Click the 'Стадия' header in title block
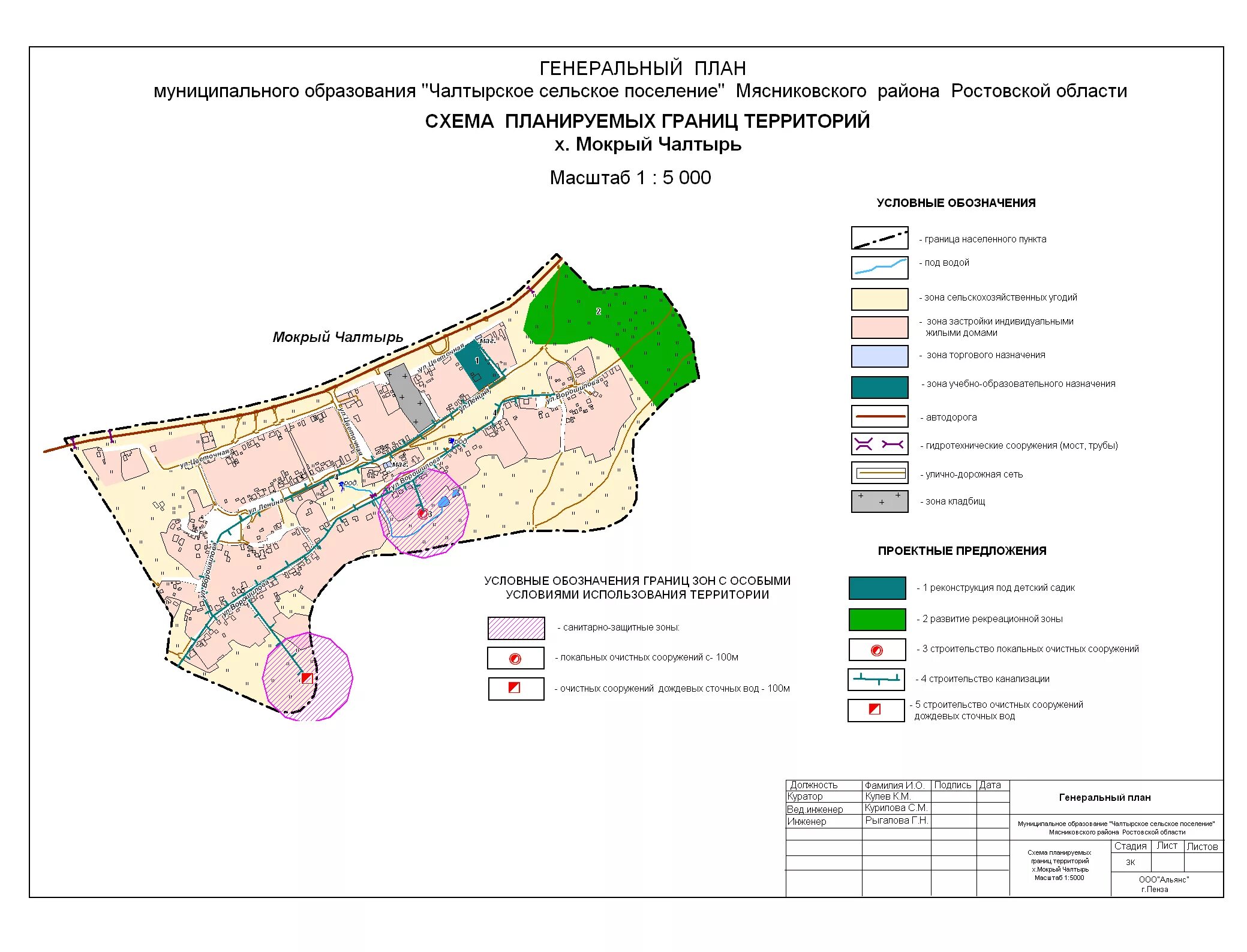This screenshot has height=952, width=1247. coord(1130,846)
